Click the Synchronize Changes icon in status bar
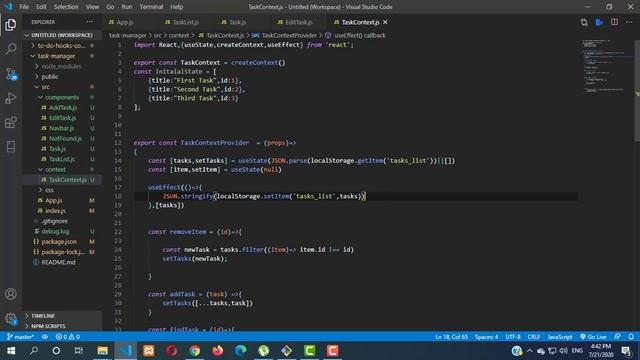Image resolution: width=640 pixels, height=360 pixels. point(45,337)
